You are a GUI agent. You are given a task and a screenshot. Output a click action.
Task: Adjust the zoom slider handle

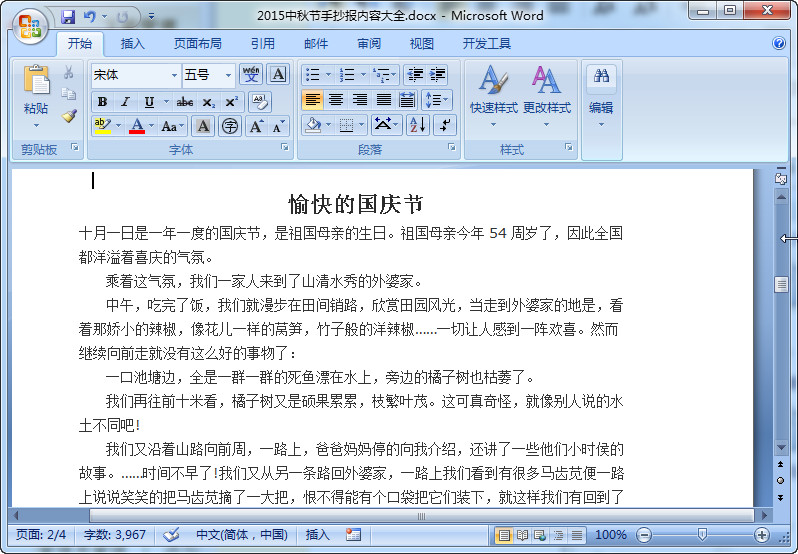point(702,534)
